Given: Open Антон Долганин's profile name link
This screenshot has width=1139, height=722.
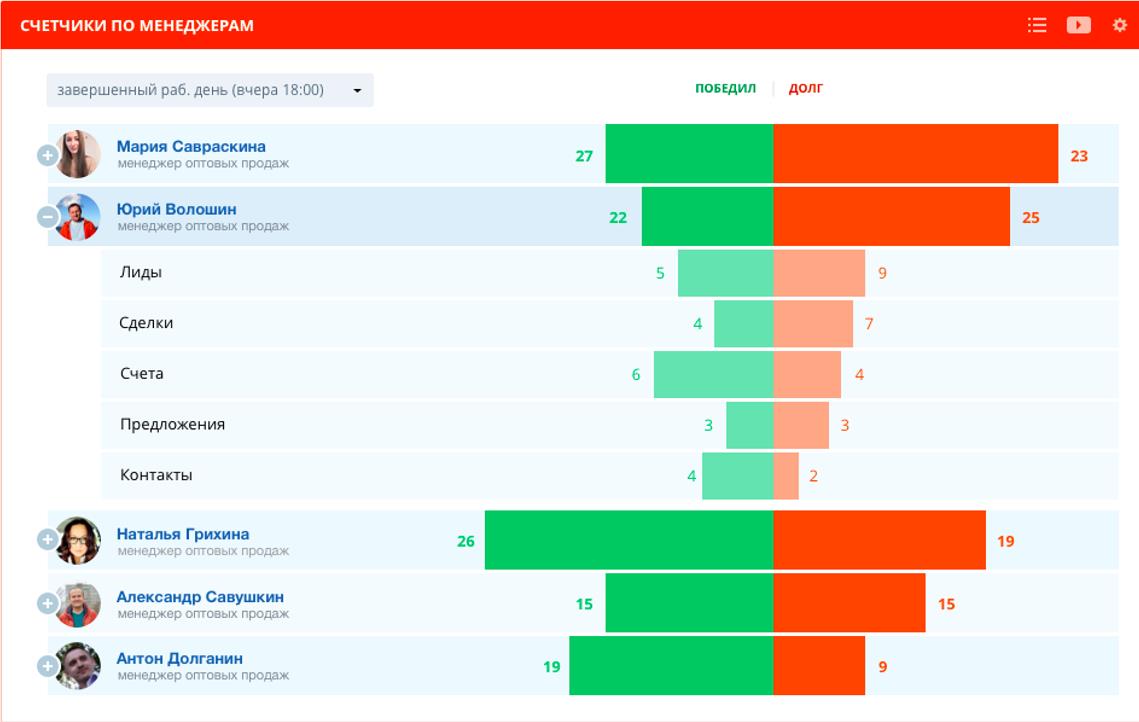Looking at the screenshot, I should 179,658.
